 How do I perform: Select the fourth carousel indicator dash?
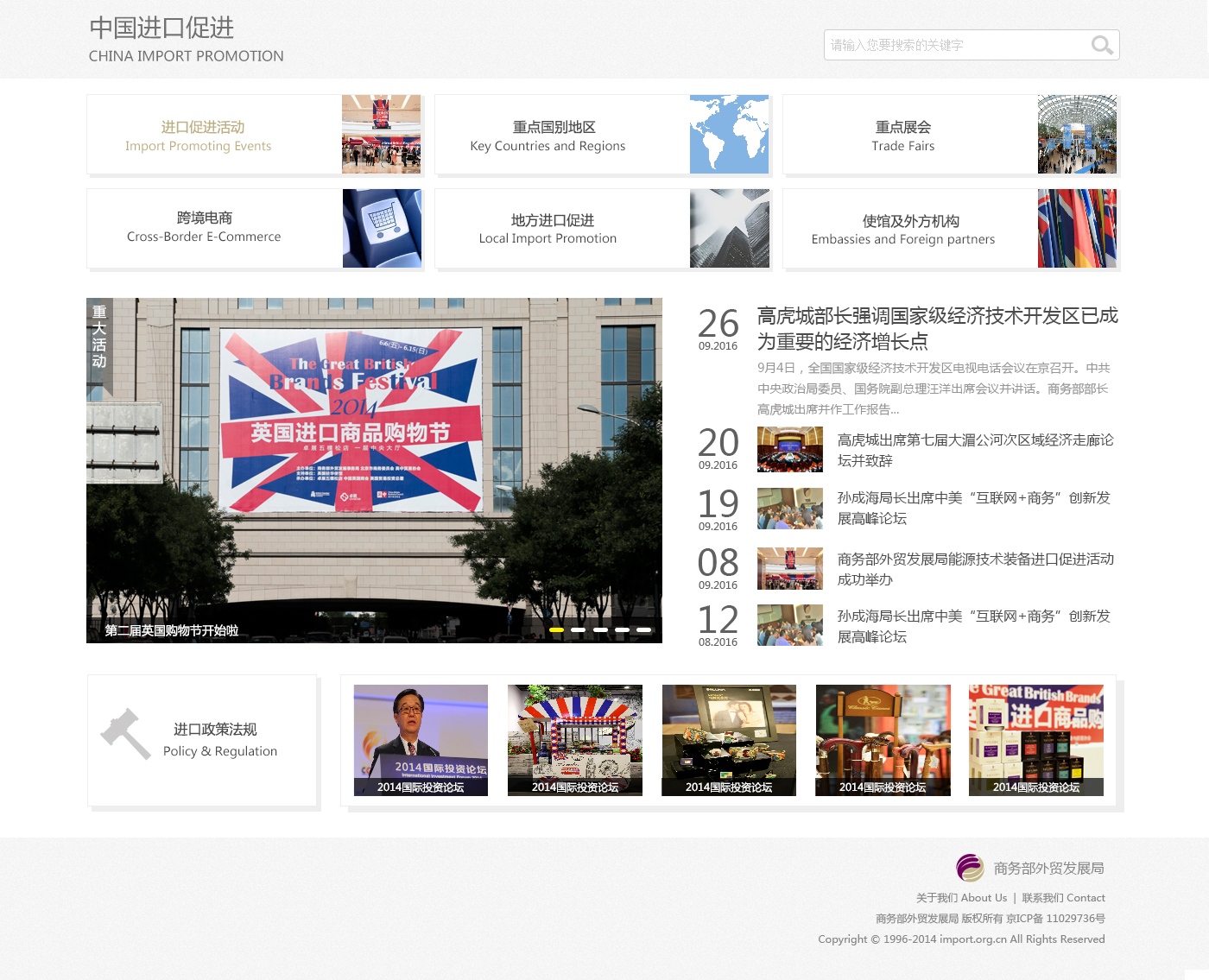tap(622, 629)
